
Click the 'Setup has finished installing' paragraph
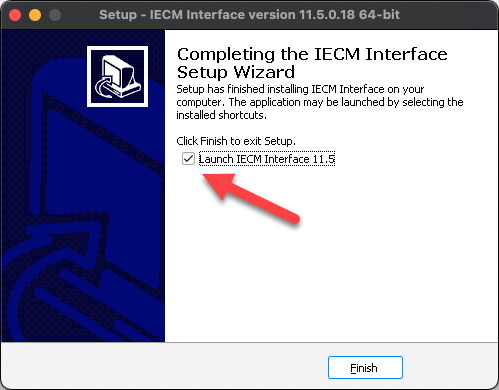click(320, 102)
